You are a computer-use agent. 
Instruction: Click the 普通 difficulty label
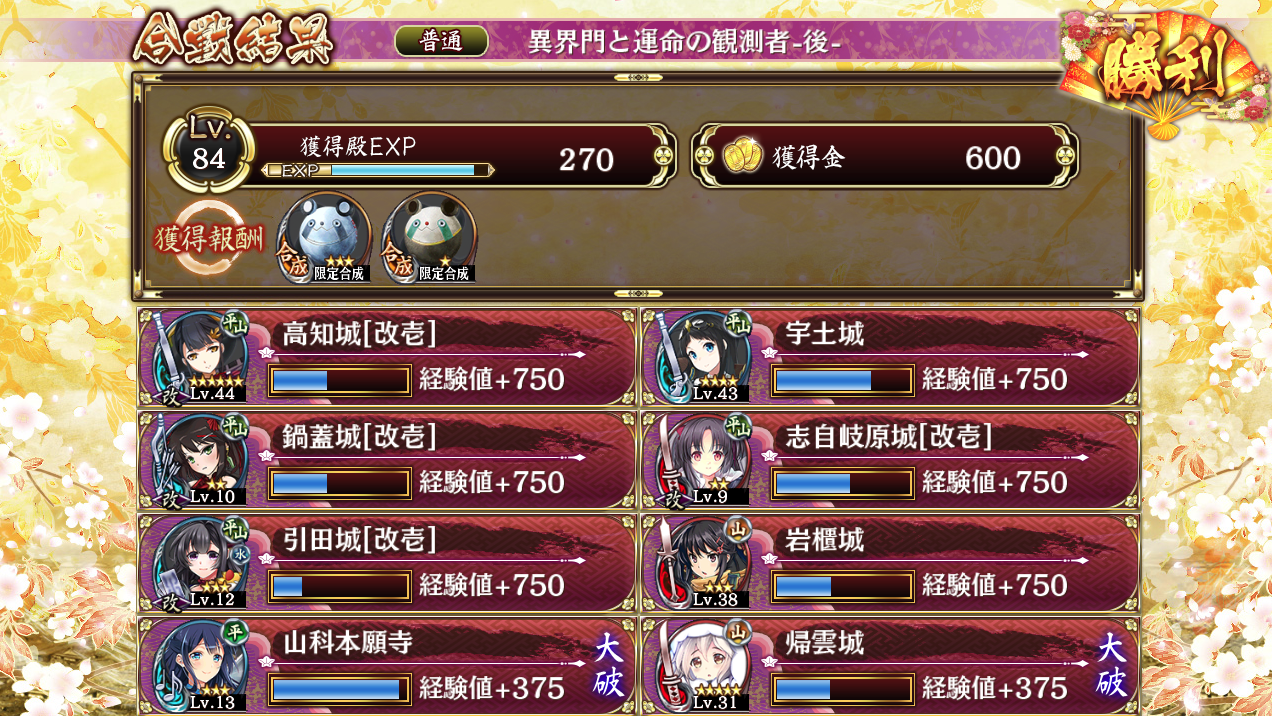[441, 41]
